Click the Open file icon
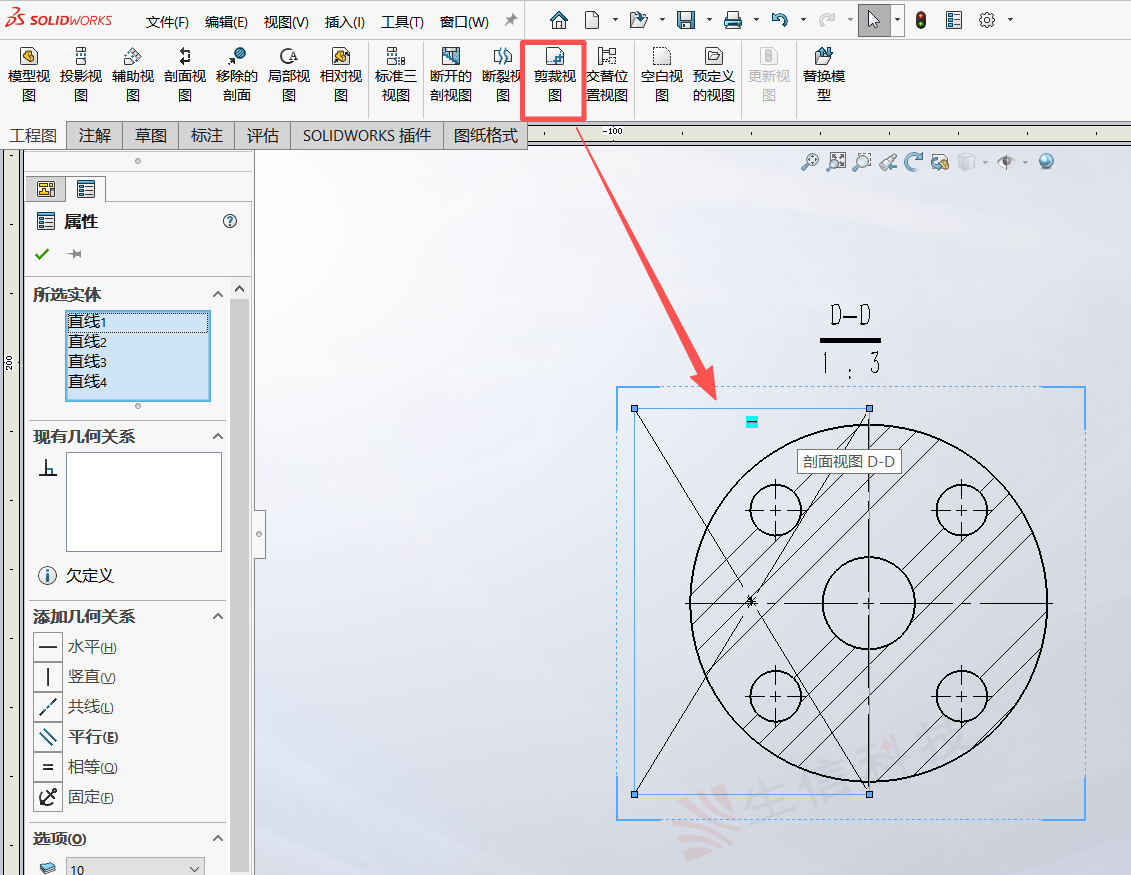Image resolution: width=1131 pixels, height=875 pixels. [x=638, y=20]
